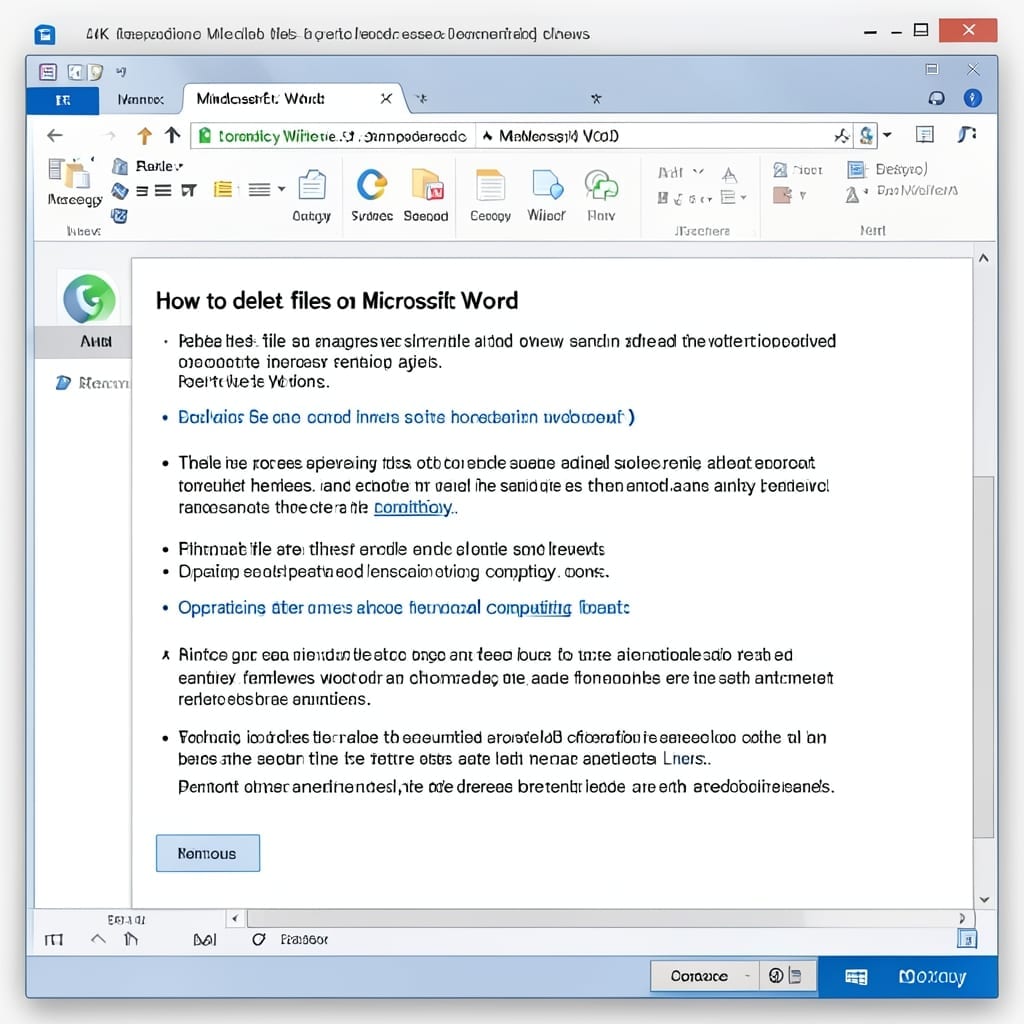Go back with the left arrow

(55, 135)
